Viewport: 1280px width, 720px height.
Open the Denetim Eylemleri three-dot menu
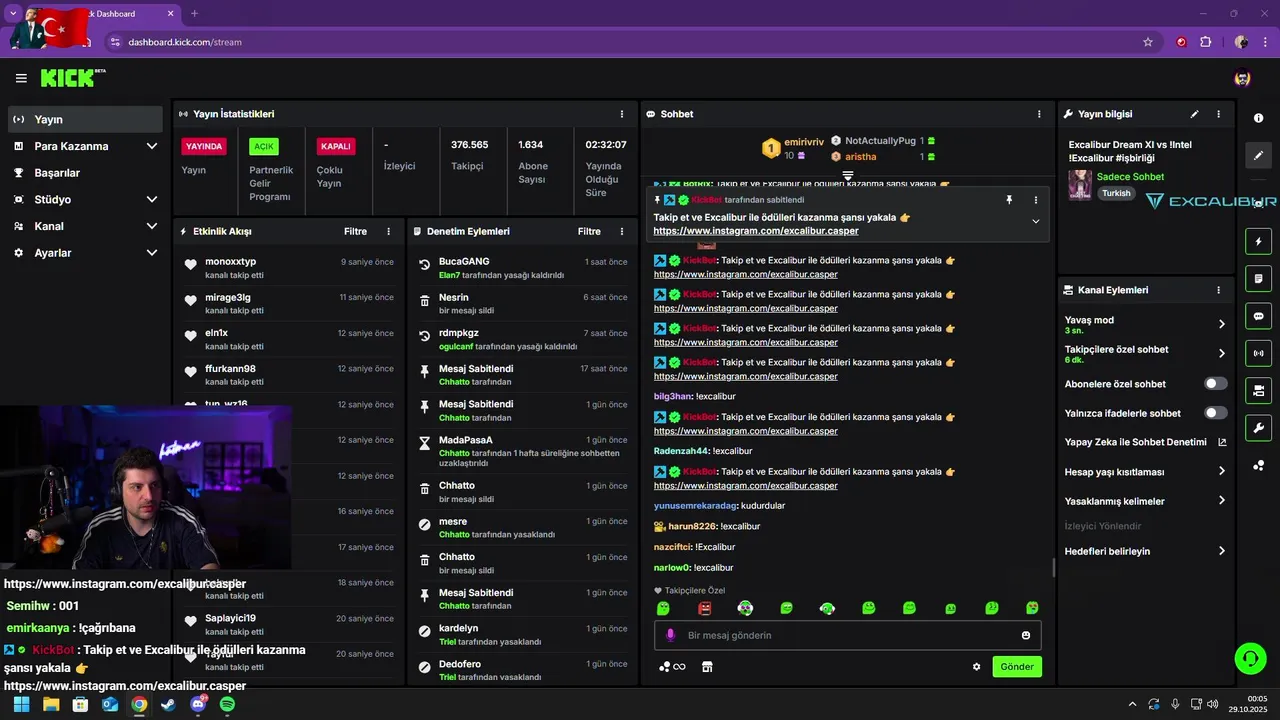click(622, 231)
